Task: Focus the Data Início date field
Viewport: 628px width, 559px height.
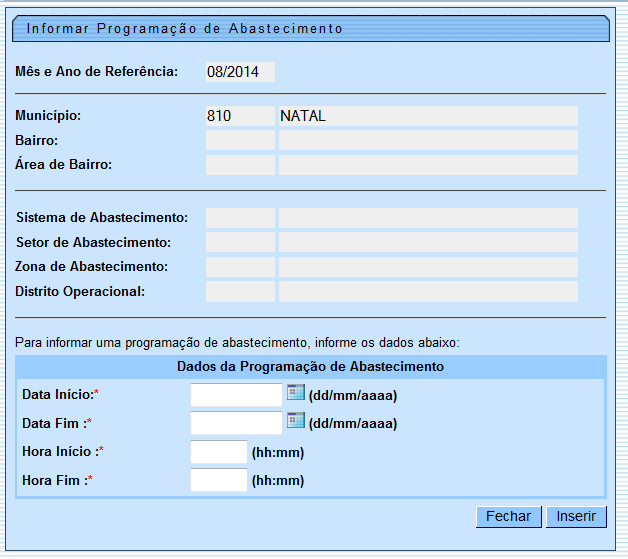Action: [x=236, y=395]
